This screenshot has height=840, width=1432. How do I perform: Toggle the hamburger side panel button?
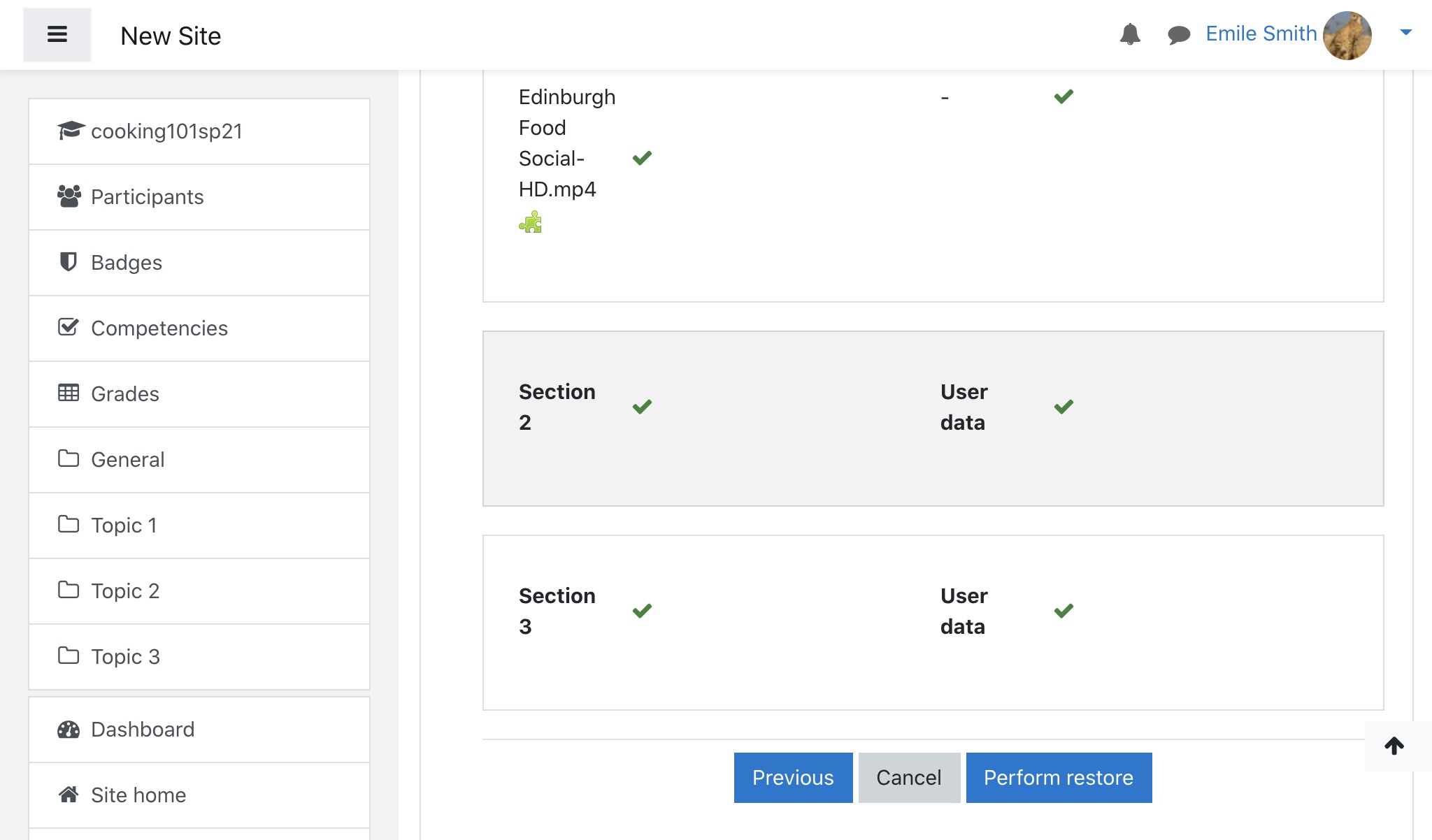tap(57, 34)
